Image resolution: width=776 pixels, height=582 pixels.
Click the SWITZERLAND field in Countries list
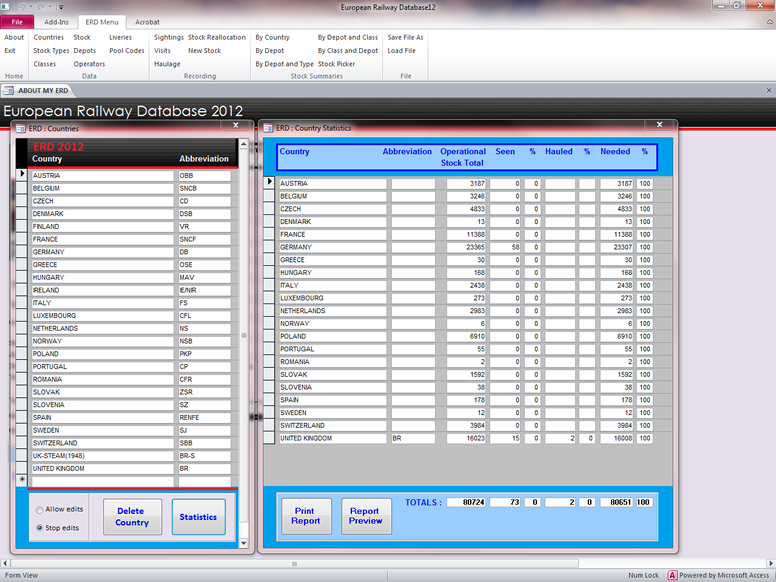point(102,443)
